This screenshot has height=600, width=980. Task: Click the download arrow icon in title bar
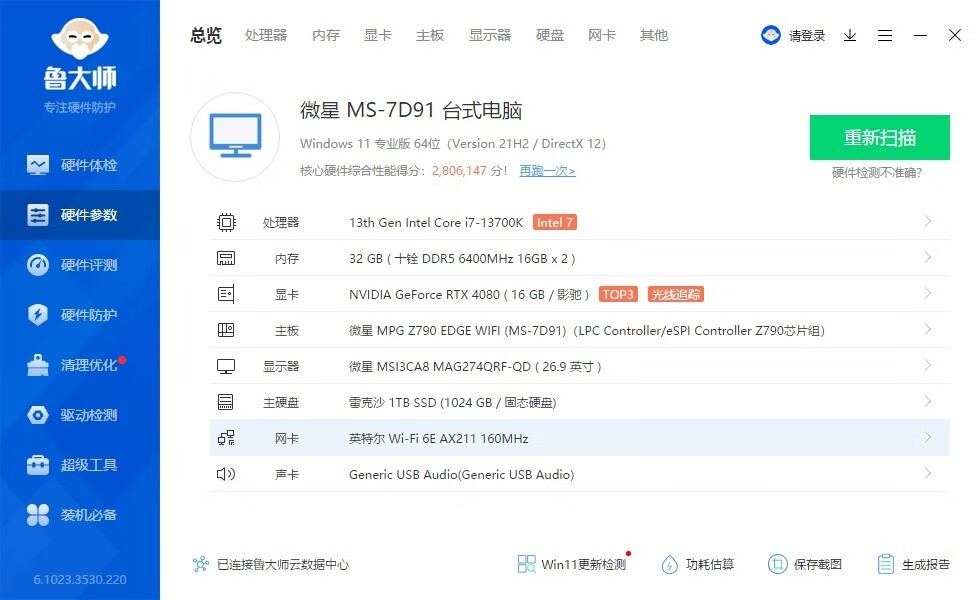point(849,36)
